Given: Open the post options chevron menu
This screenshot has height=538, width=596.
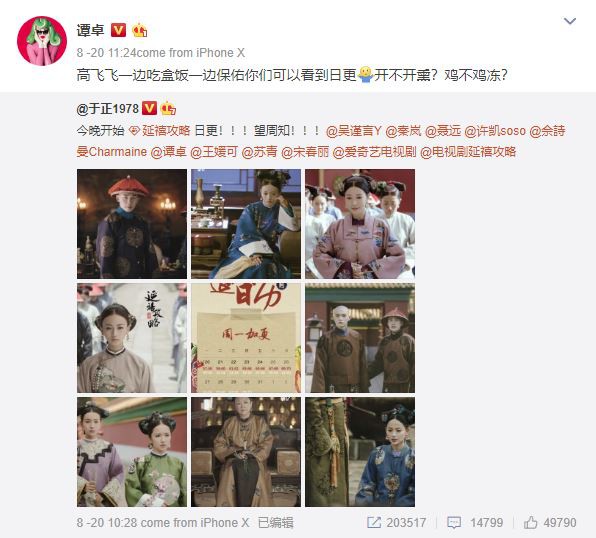Looking at the screenshot, I should 569,21.
